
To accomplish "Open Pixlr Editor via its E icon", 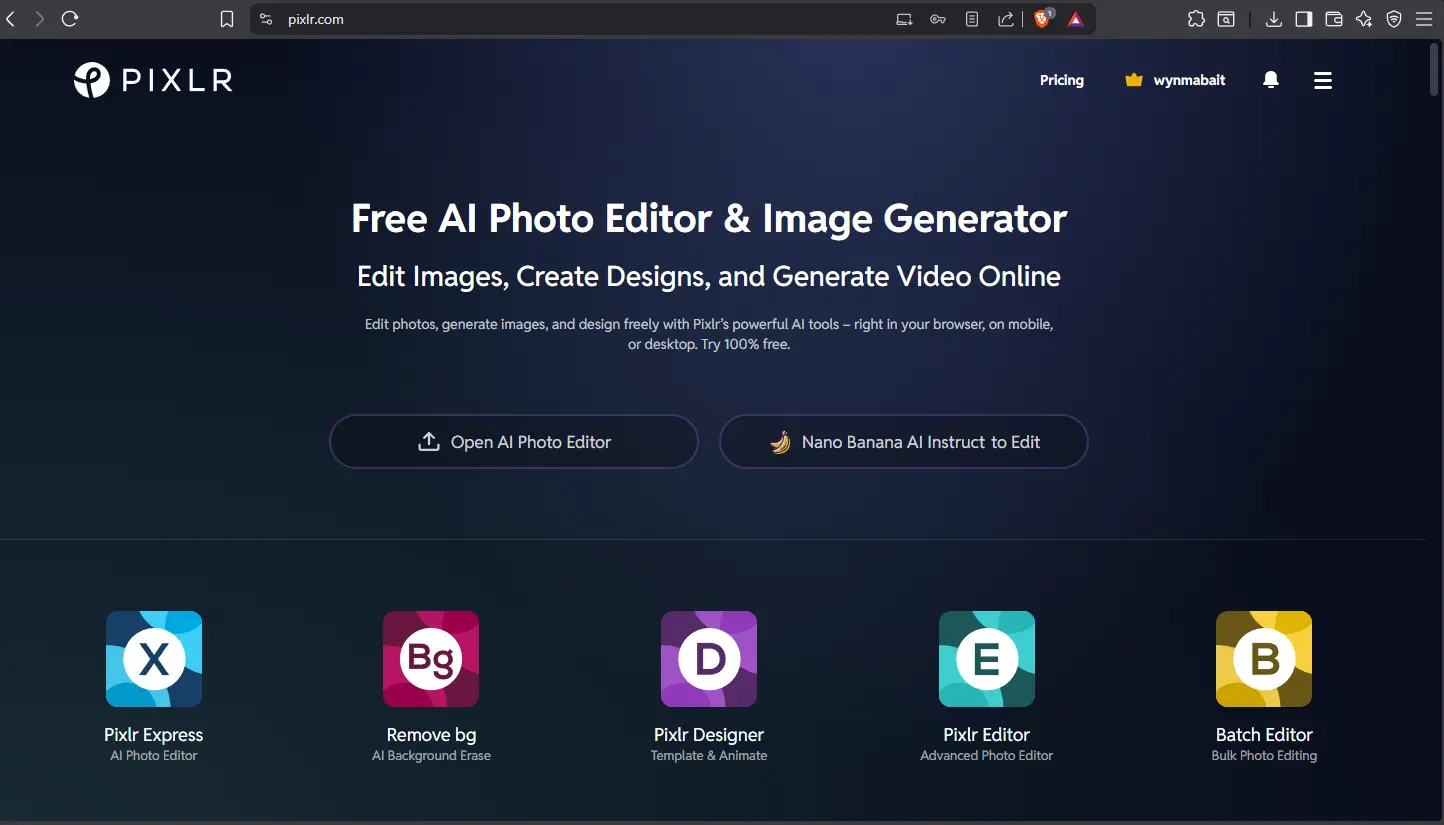I will [987, 659].
